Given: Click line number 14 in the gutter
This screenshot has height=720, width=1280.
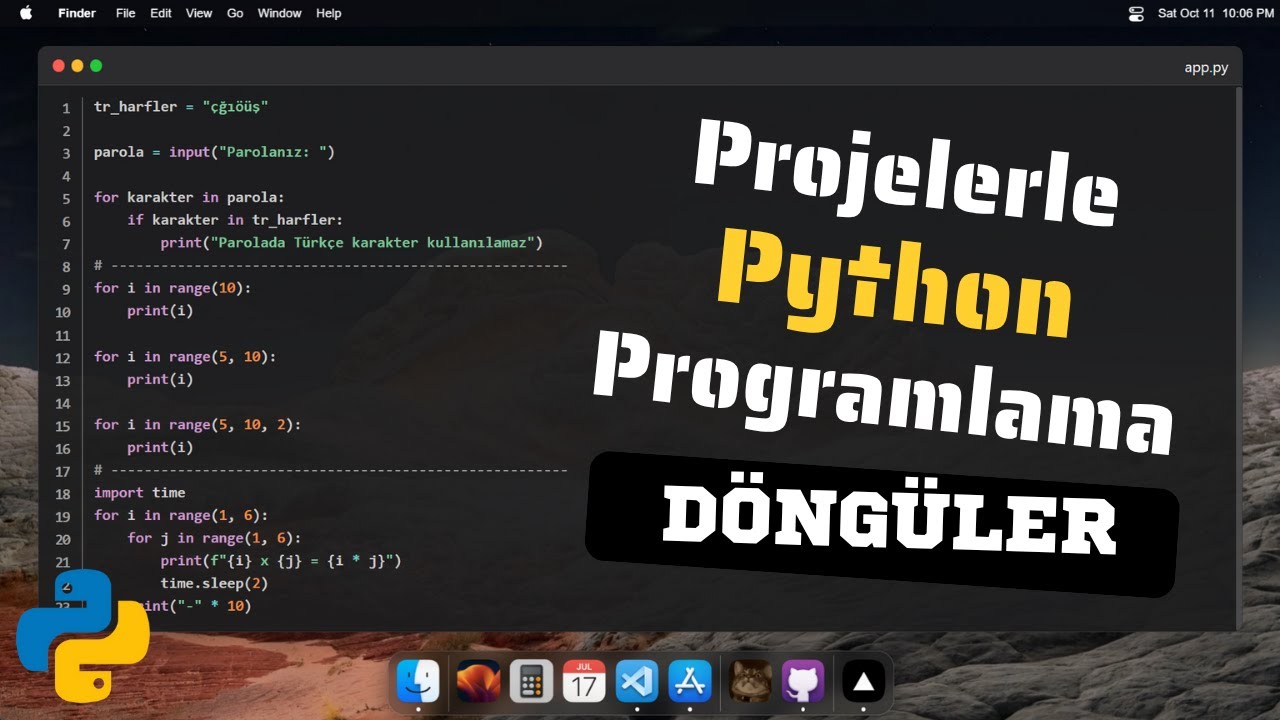Looking at the screenshot, I should pos(63,402).
